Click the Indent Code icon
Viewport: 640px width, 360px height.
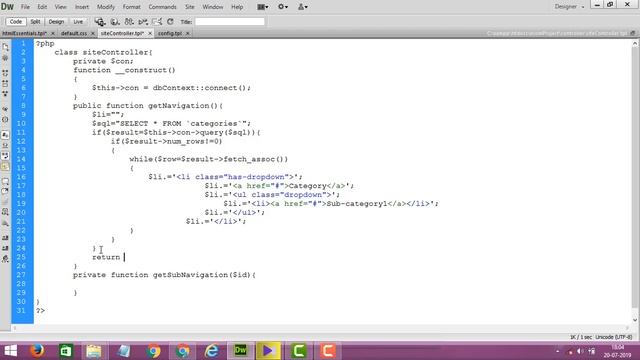click(5, 238)
